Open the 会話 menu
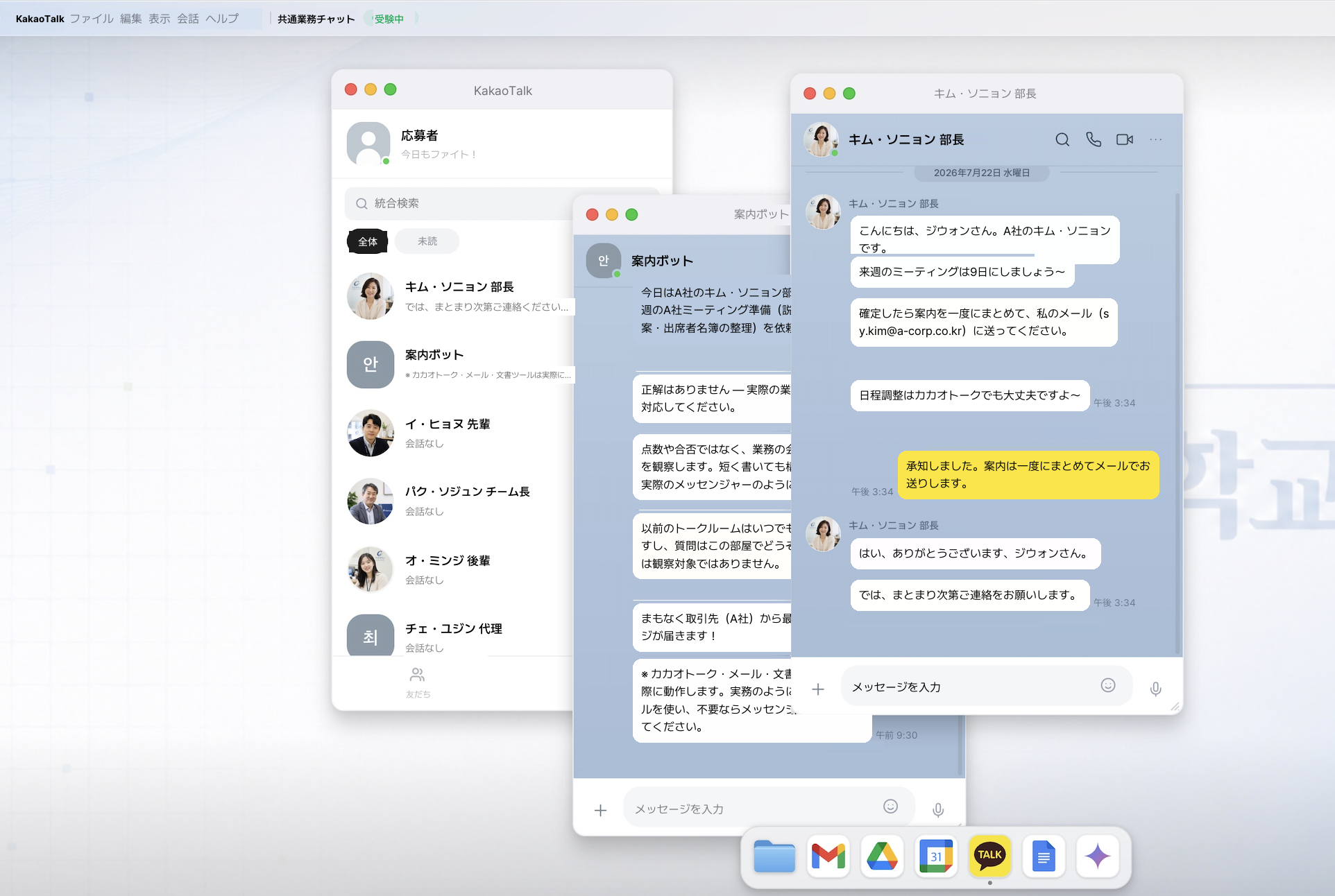The height and width of the screenshot is (896, 1335). (188, 19)
